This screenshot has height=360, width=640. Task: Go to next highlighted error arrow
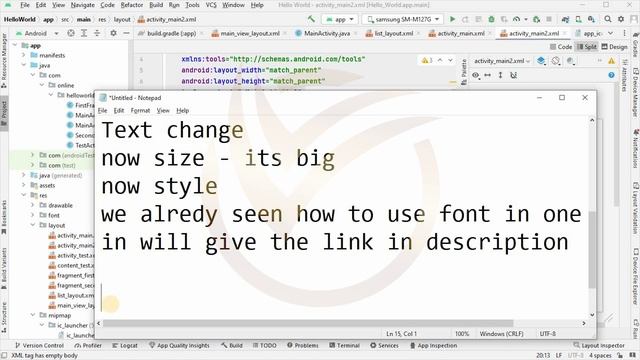[450, 60]
